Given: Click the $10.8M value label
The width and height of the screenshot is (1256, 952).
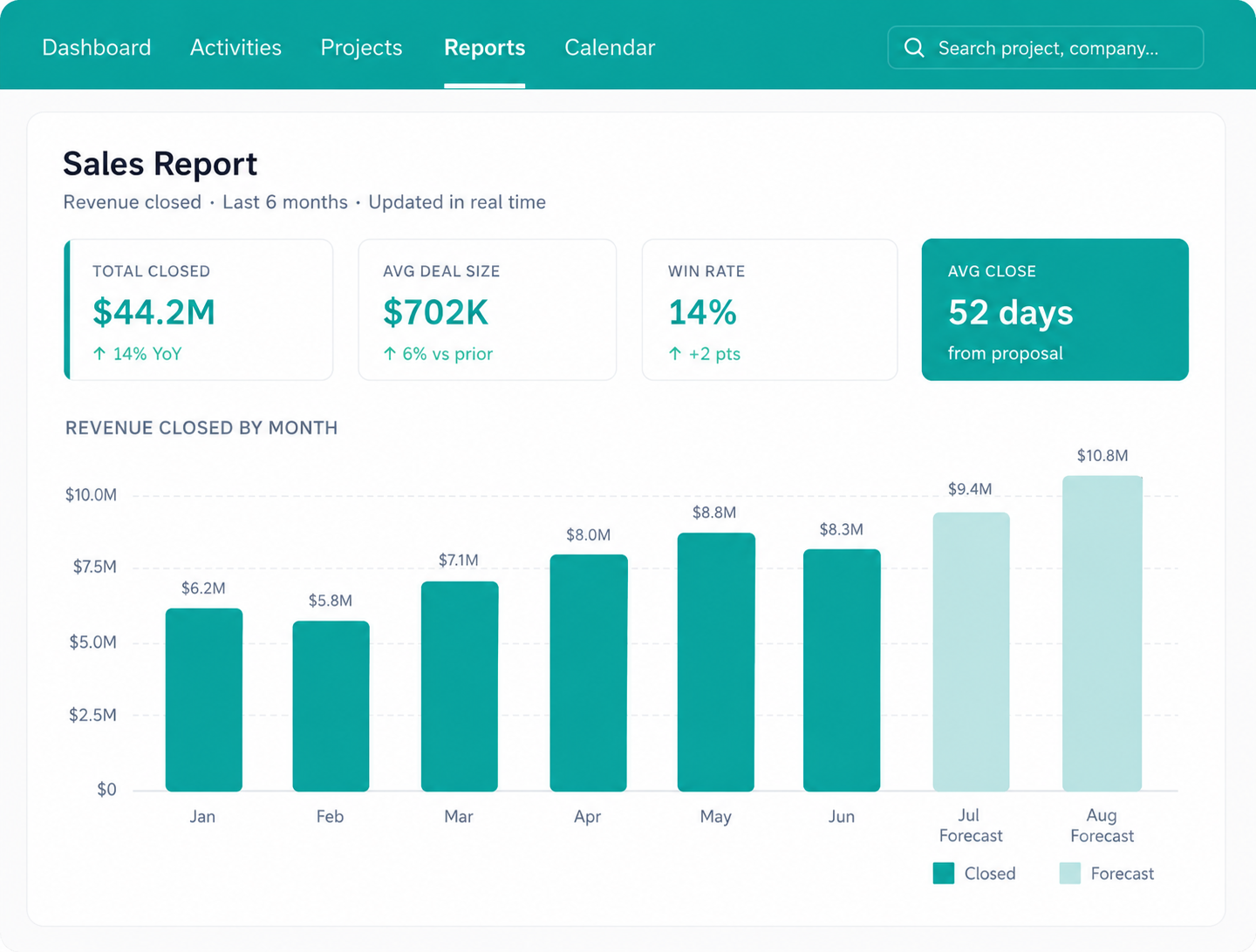Looking at the screenshot, I should click(1102, 455).
